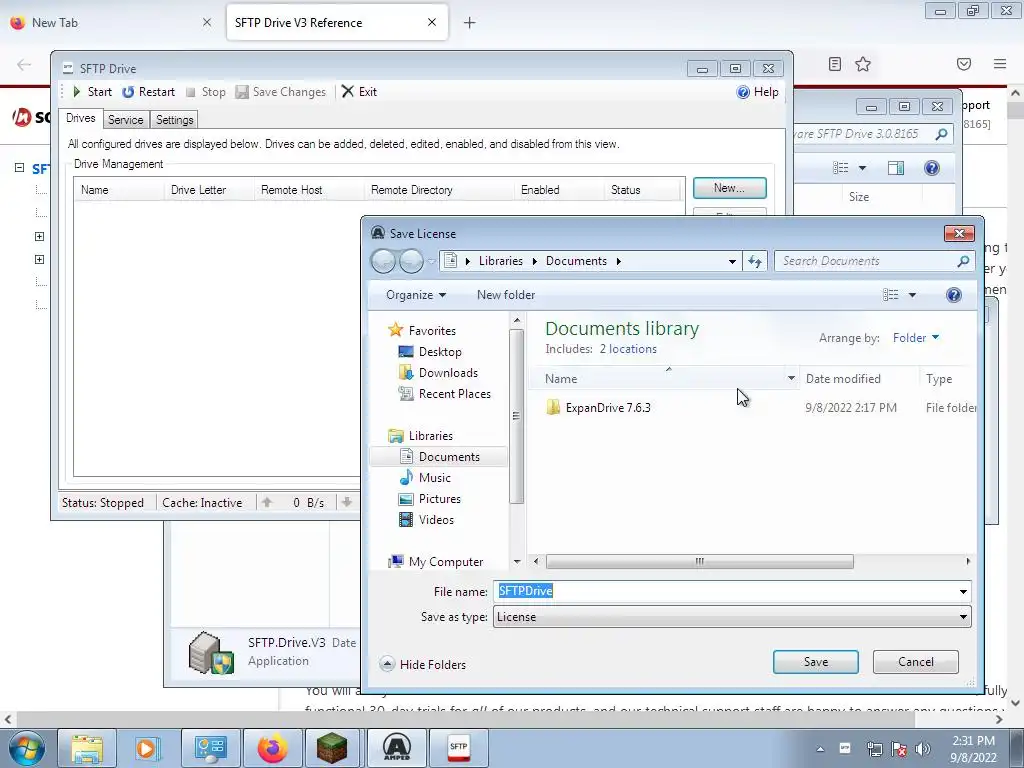Click the Stop toolbar button
This screenshot has height=768, width=1024.
pos(205,92)
